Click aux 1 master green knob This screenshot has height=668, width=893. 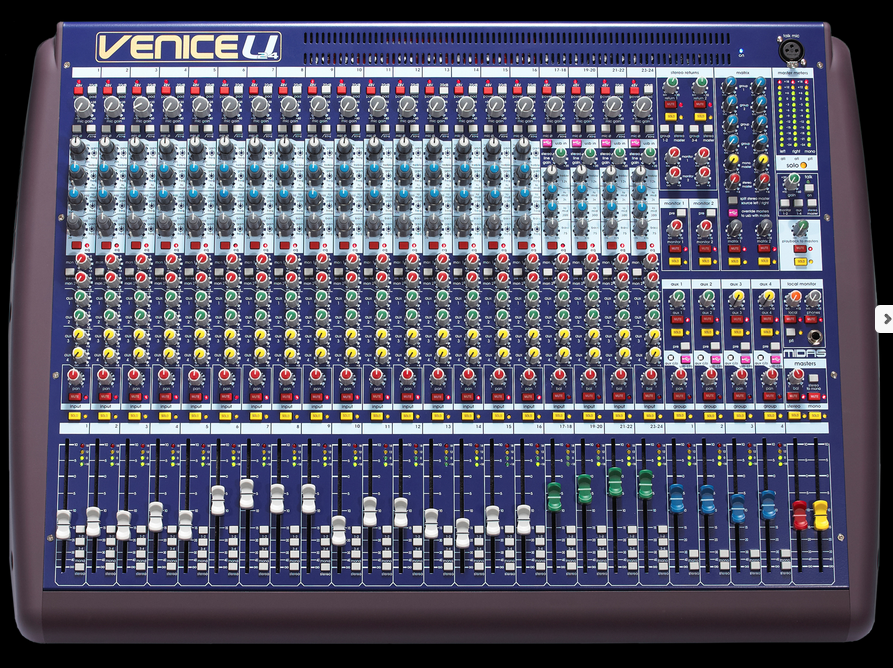tap(677, 298)
